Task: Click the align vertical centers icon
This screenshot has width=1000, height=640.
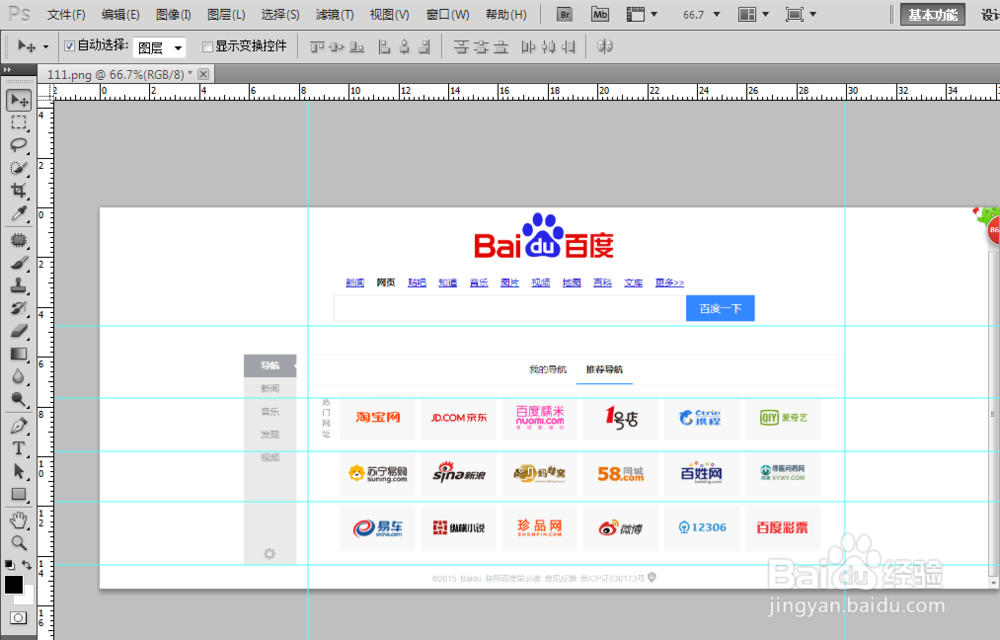Action: pyautogui.click(x=337, y=47)
